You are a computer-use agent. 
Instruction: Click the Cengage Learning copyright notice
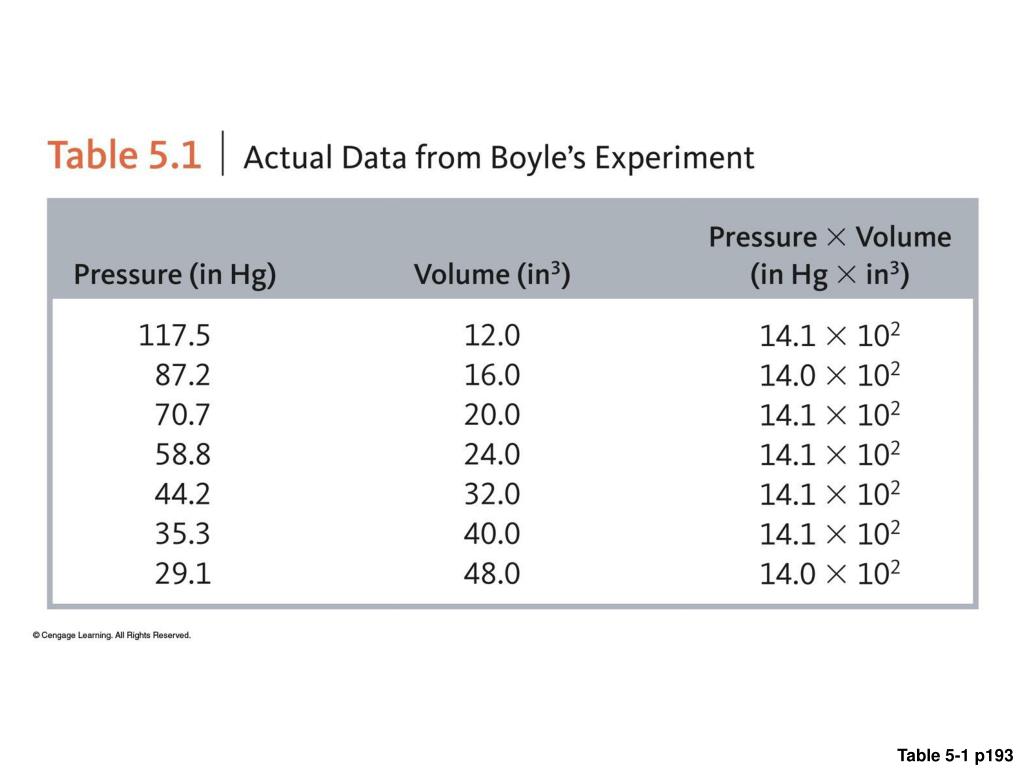tap(112, 635)
